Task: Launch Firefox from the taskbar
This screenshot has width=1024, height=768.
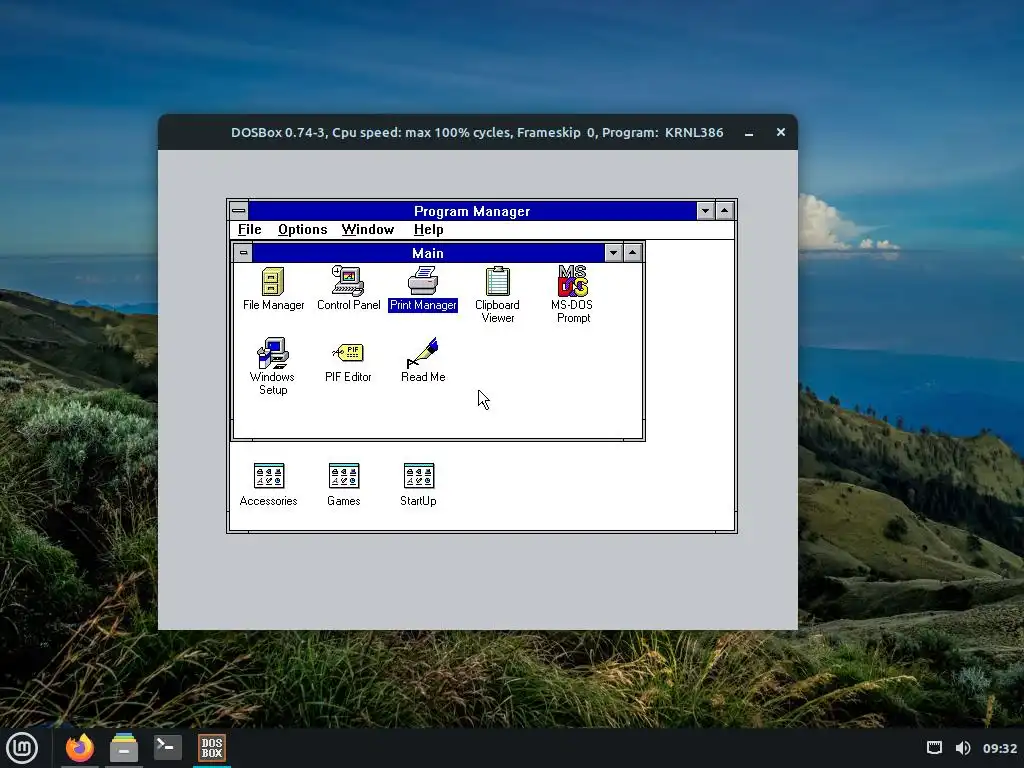Action: [x=80, y=748]
